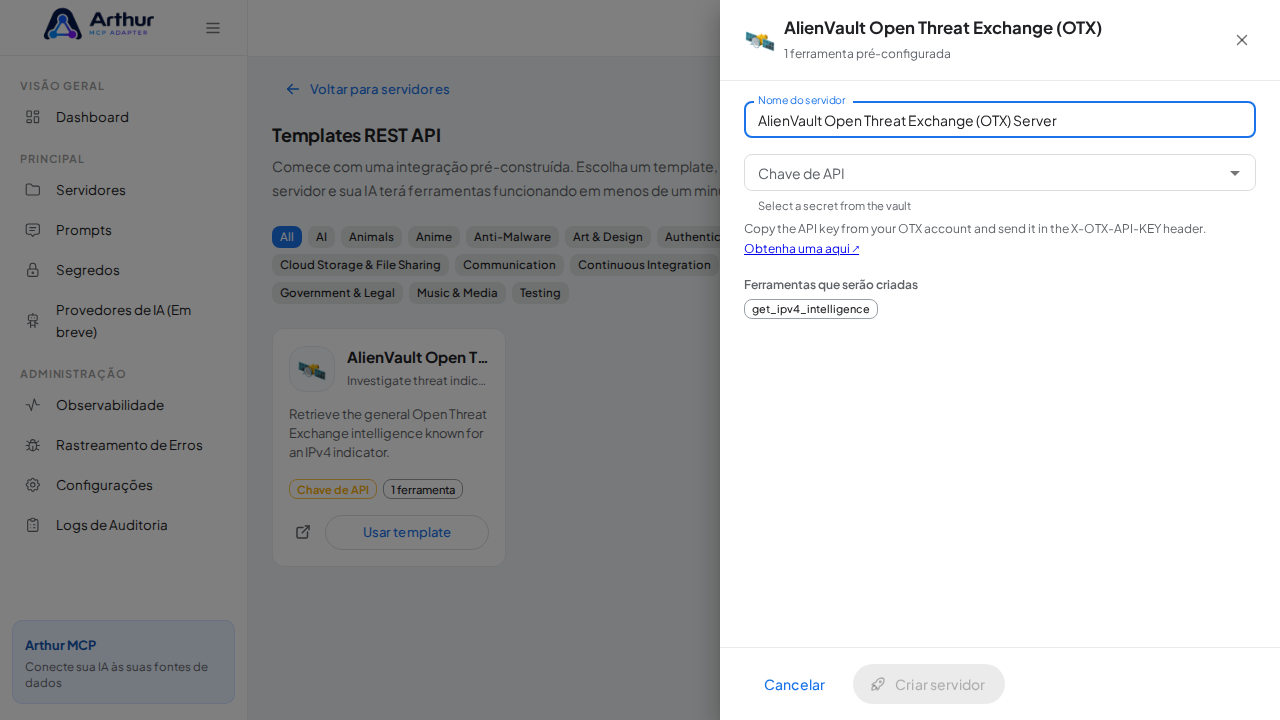Close the AlienVault OTX drawer
Screen dimensions: 1280x720
click(x=1242, y=40)
